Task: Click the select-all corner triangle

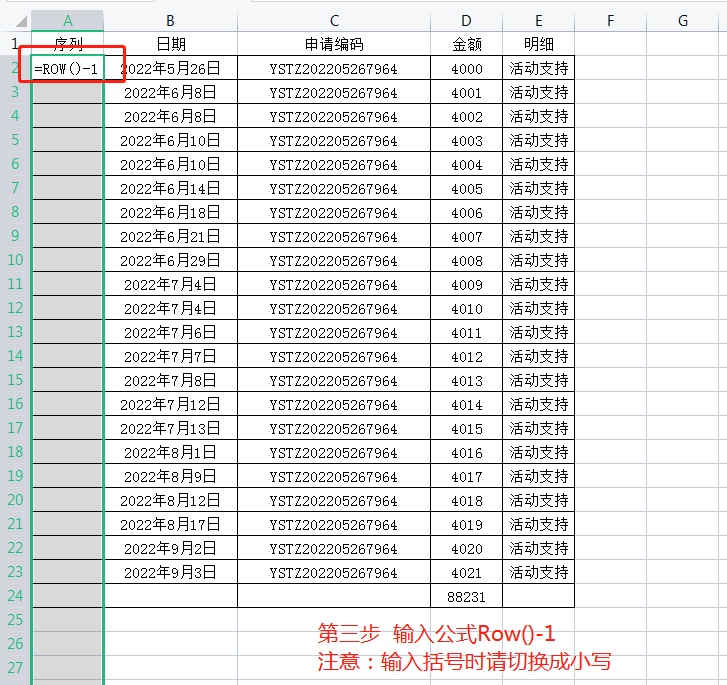Action: tap(21, 21)
